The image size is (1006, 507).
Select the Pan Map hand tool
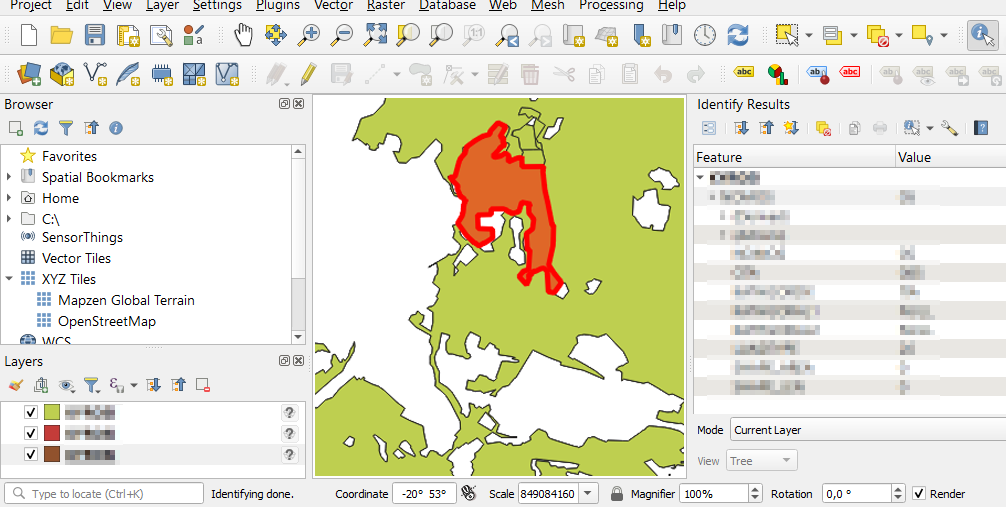click(244, 36)
